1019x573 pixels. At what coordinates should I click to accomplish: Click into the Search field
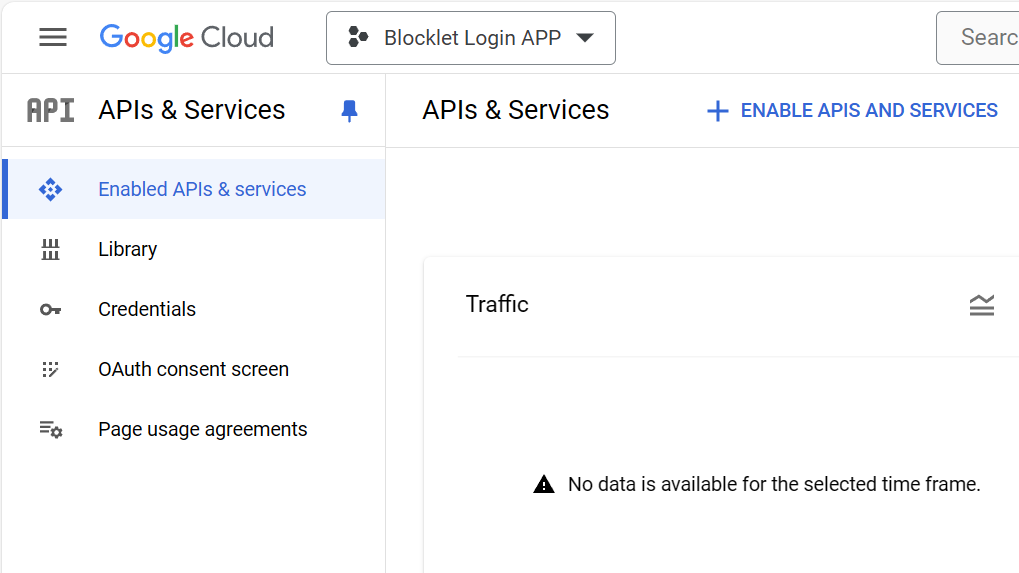(985, 38)
